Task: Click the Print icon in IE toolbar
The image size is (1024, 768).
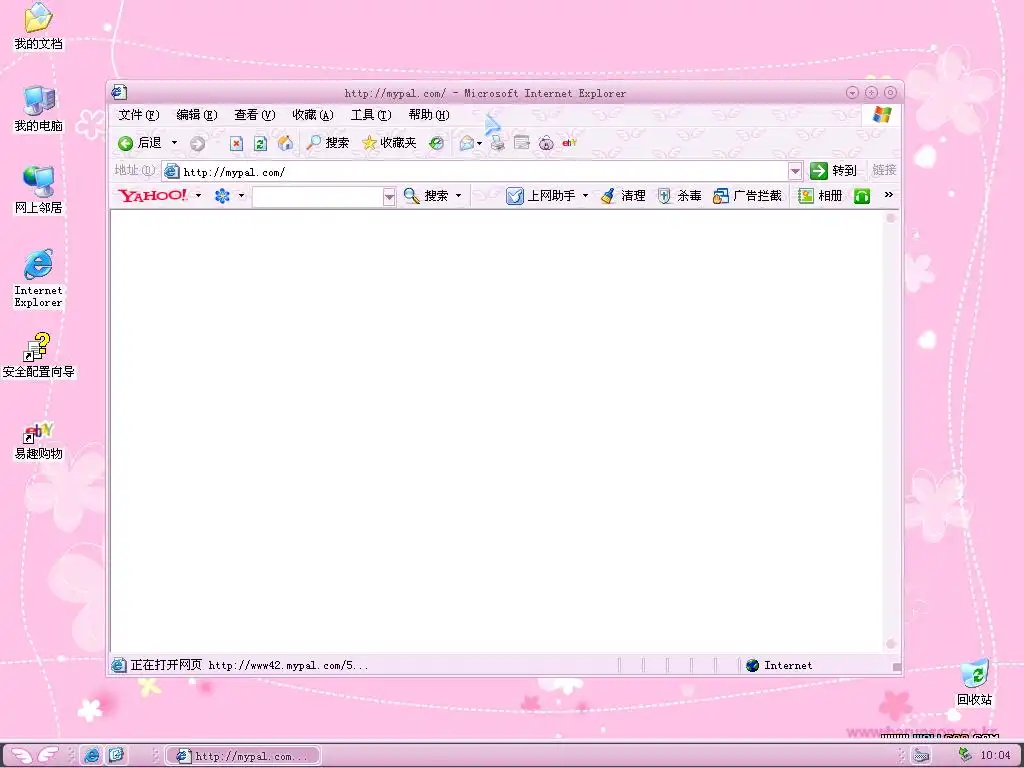Action: click(498, 143)
